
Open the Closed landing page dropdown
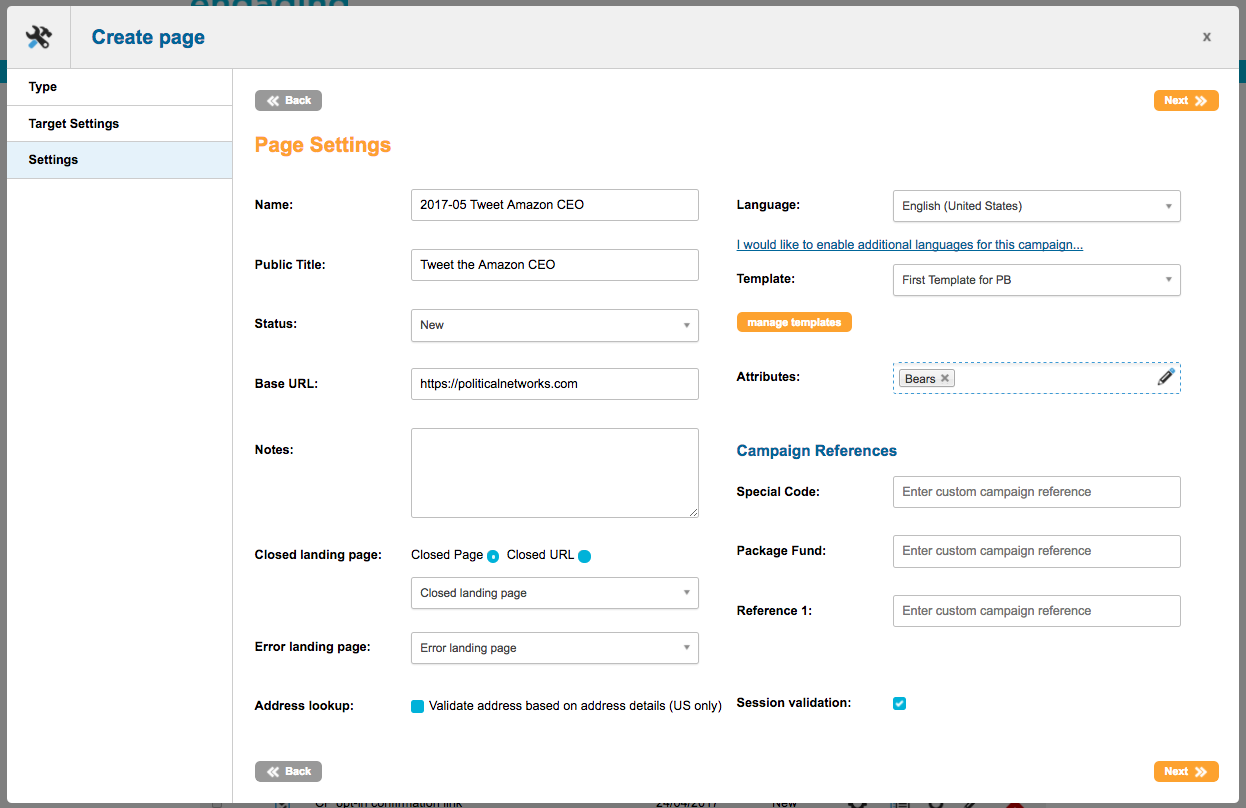pyautogui.click(x=554, y=593)
